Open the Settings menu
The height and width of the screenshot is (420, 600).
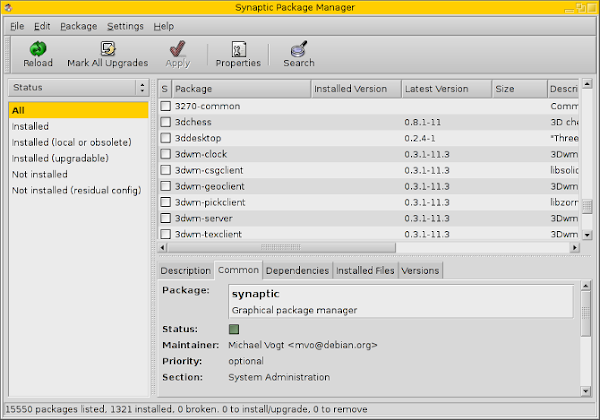click(125, 26)
